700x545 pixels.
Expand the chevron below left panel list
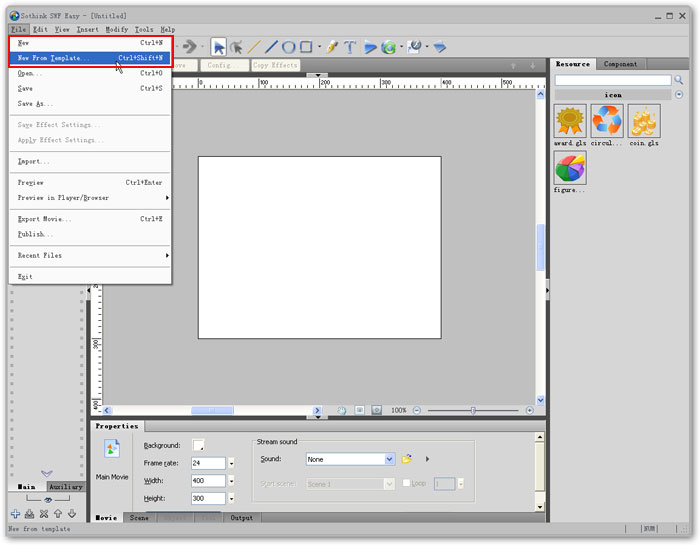tap(47, 473)
